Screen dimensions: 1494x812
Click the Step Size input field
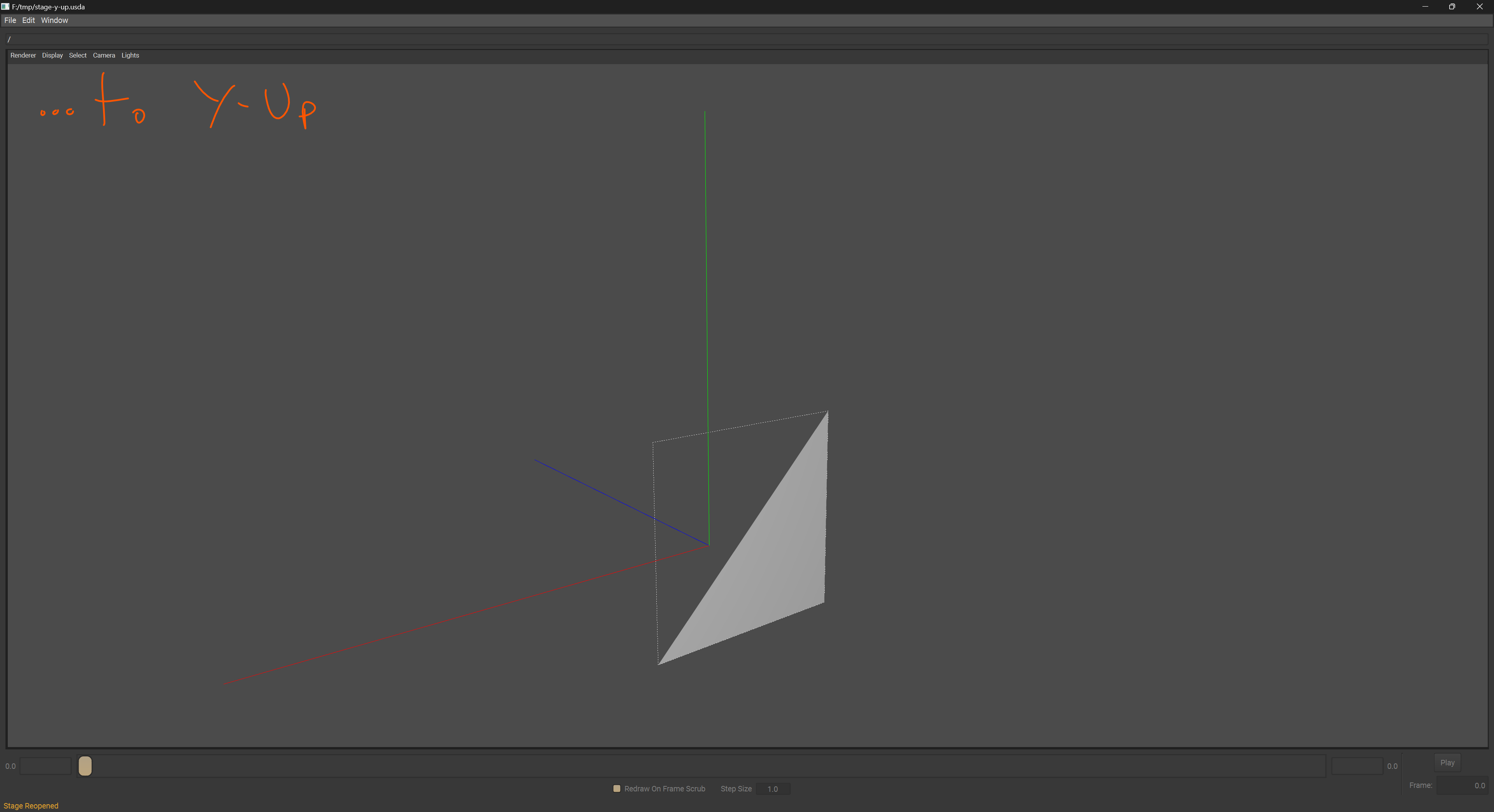click(773, 789)
